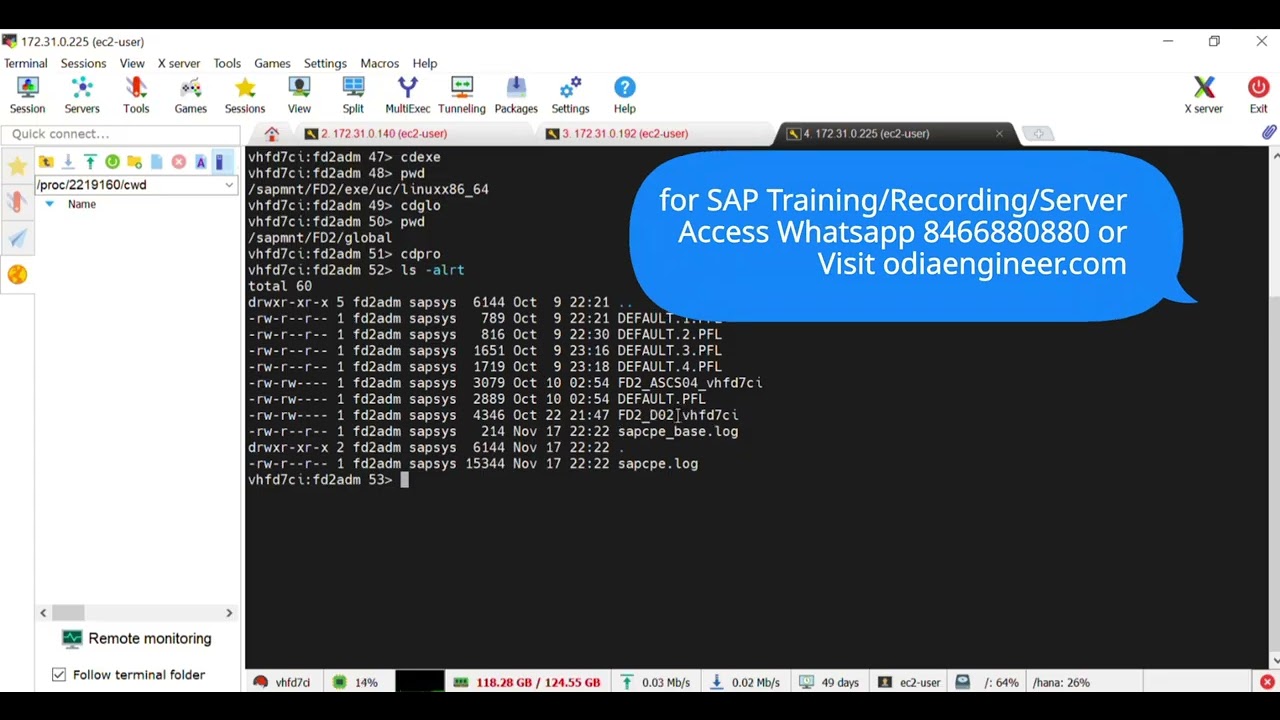The height and width of the screenshot is (720, 1280).
Task: Click the 118.28 GB / 124.55 GB memory indicator
Action: pyautogui.click(x=527, y=682)
